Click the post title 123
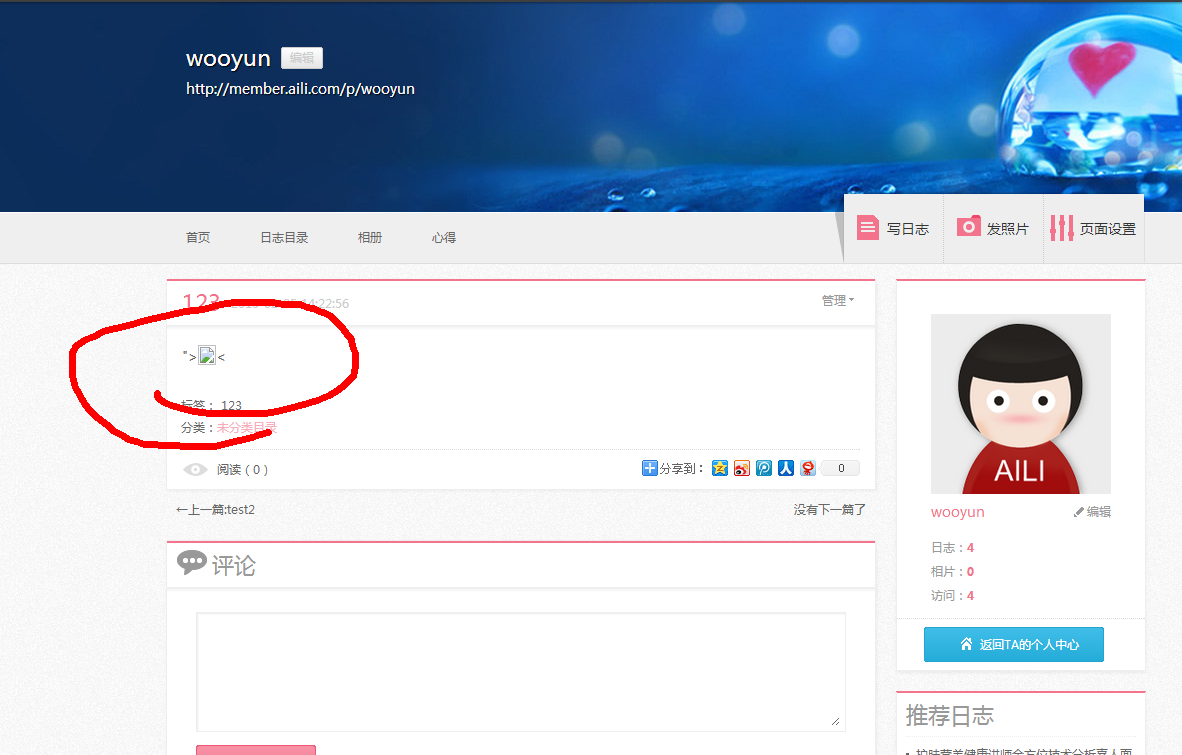This screenshot has width=1182, height=755. (x=201, y=302)
